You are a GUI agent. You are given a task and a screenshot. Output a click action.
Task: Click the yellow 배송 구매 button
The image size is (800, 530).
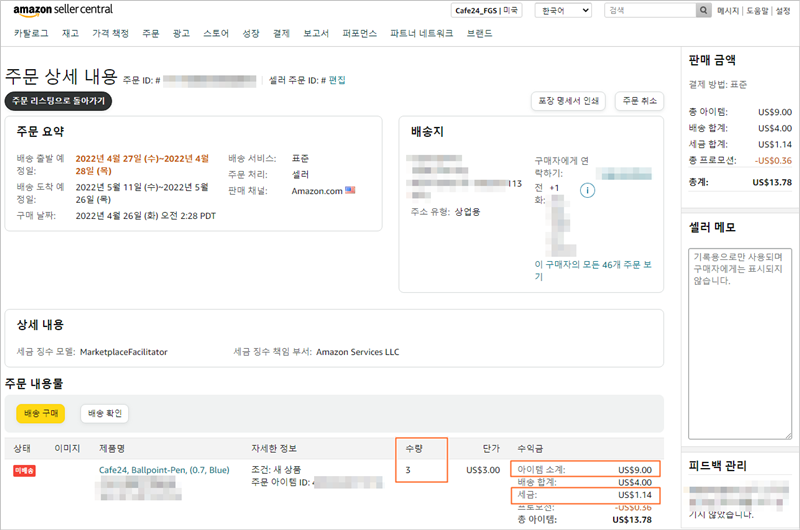click(41, 413)
